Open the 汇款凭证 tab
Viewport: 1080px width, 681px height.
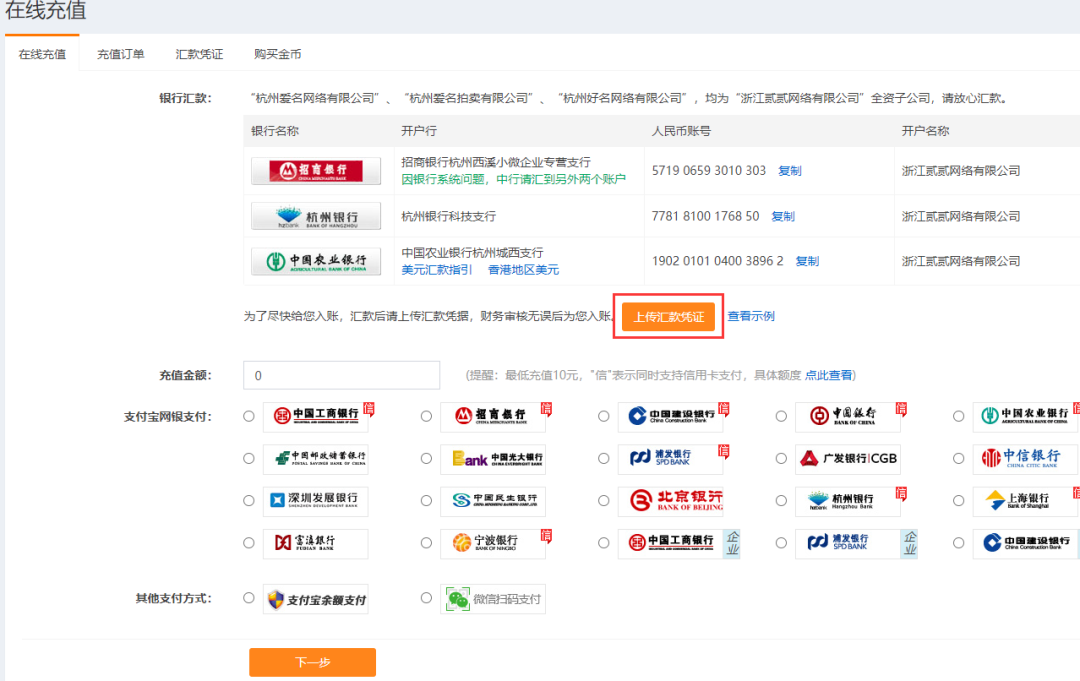[199, 54]
